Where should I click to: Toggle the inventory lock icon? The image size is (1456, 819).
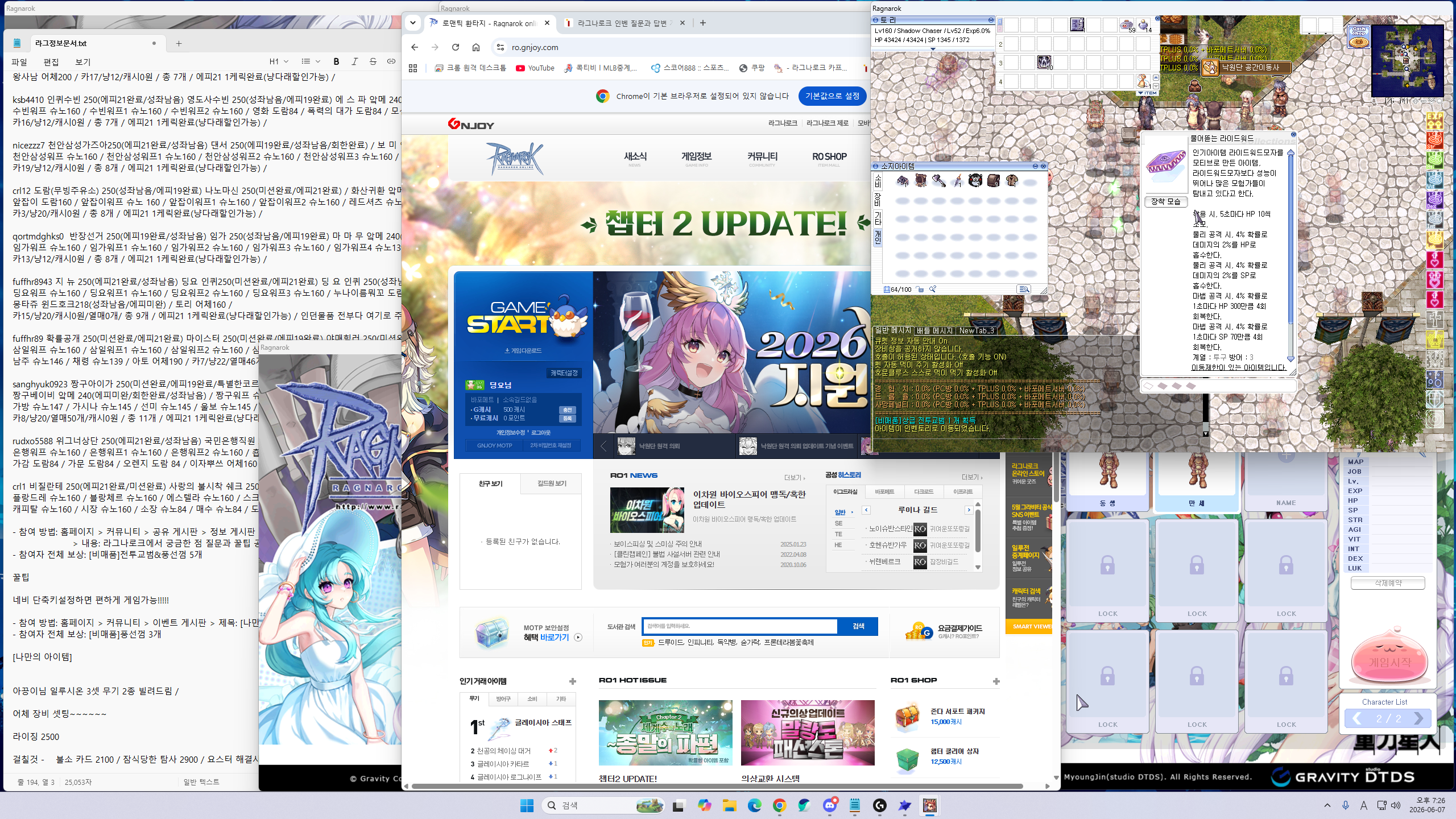click(920, 289)
